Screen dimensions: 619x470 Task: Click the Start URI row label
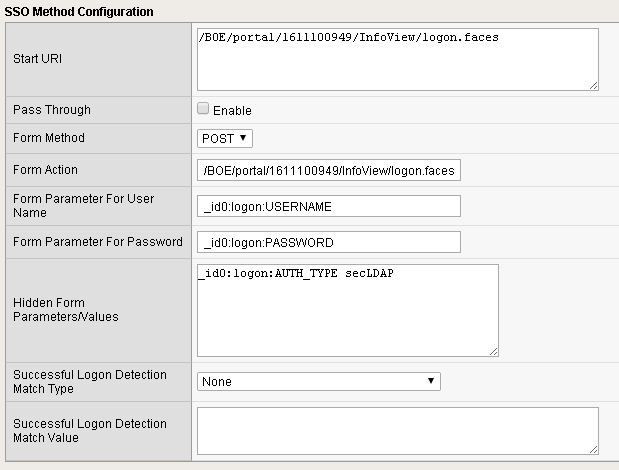[40, 59]
